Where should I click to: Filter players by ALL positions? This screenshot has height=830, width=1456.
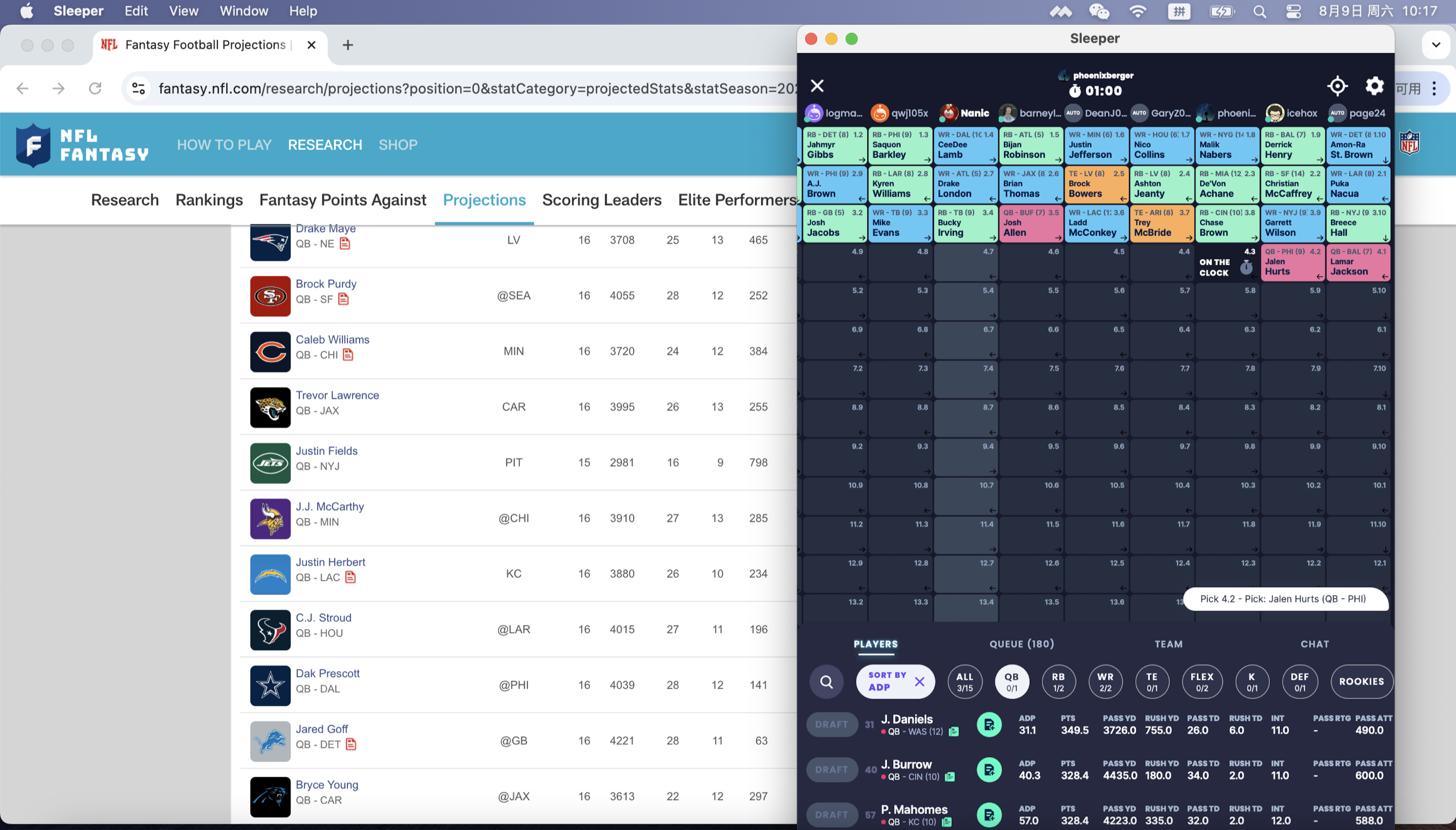click(x=965, y=681)
